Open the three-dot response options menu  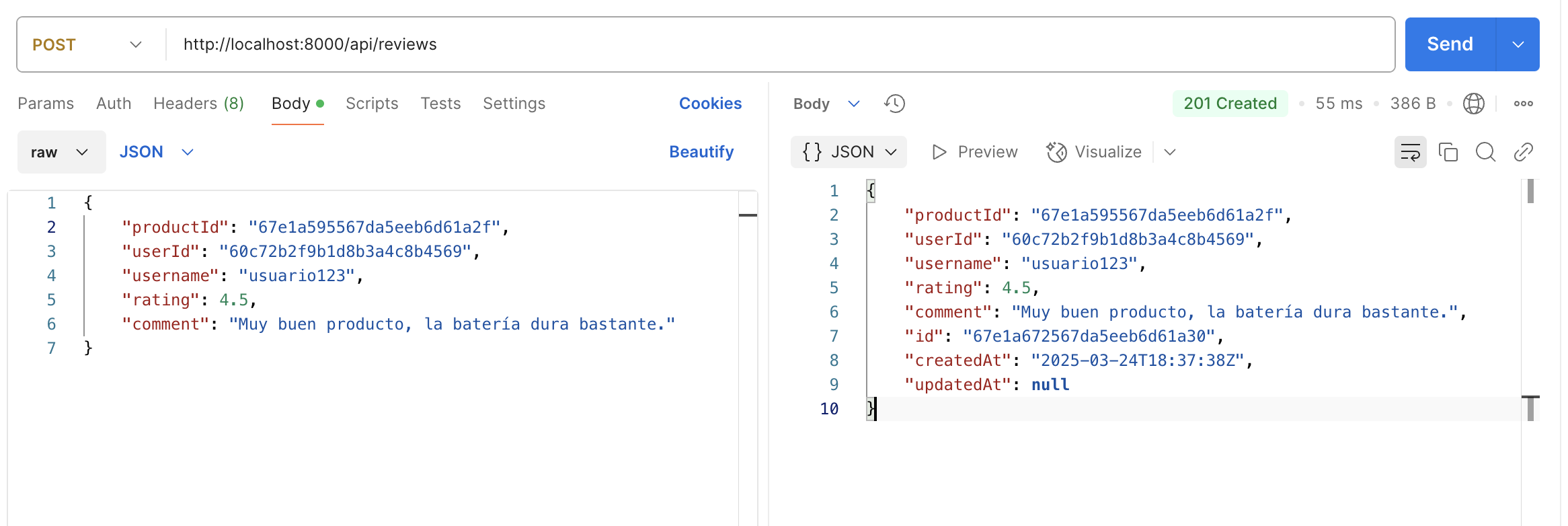(1523, 104)
